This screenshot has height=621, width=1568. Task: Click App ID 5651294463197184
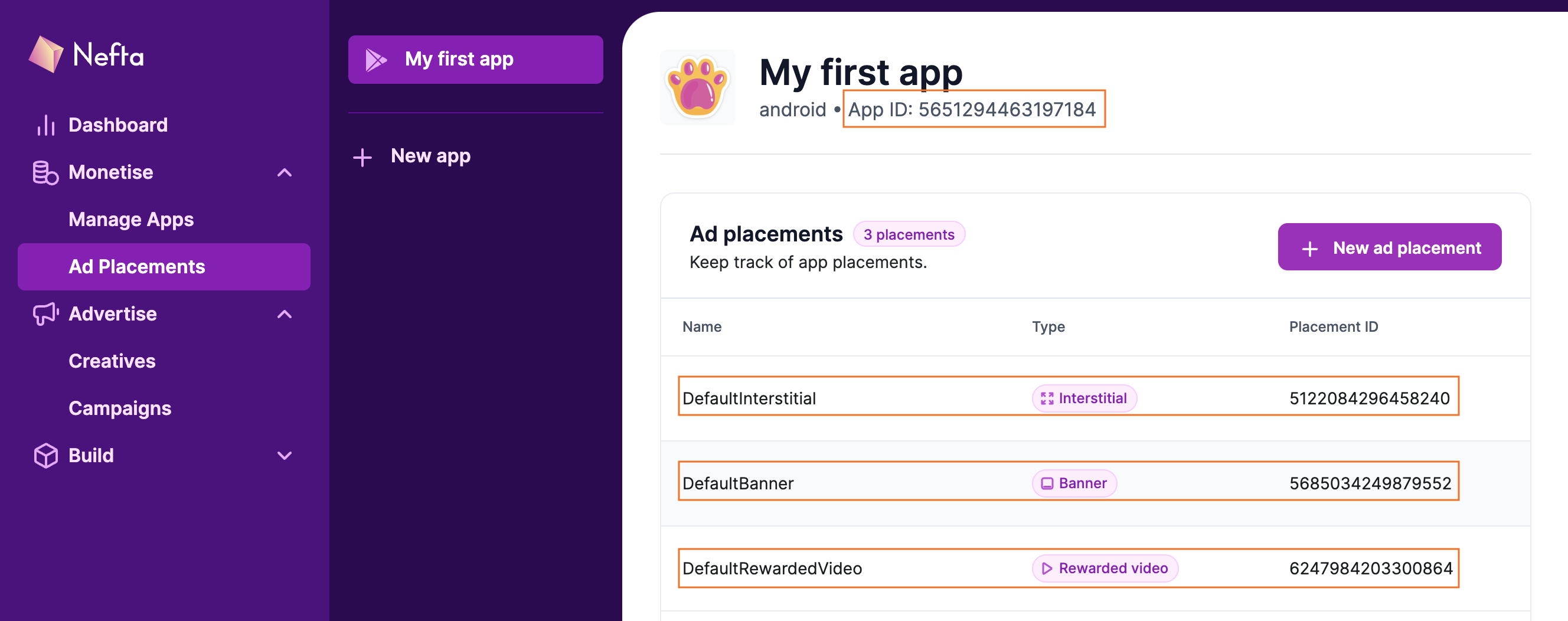(972, 110)
